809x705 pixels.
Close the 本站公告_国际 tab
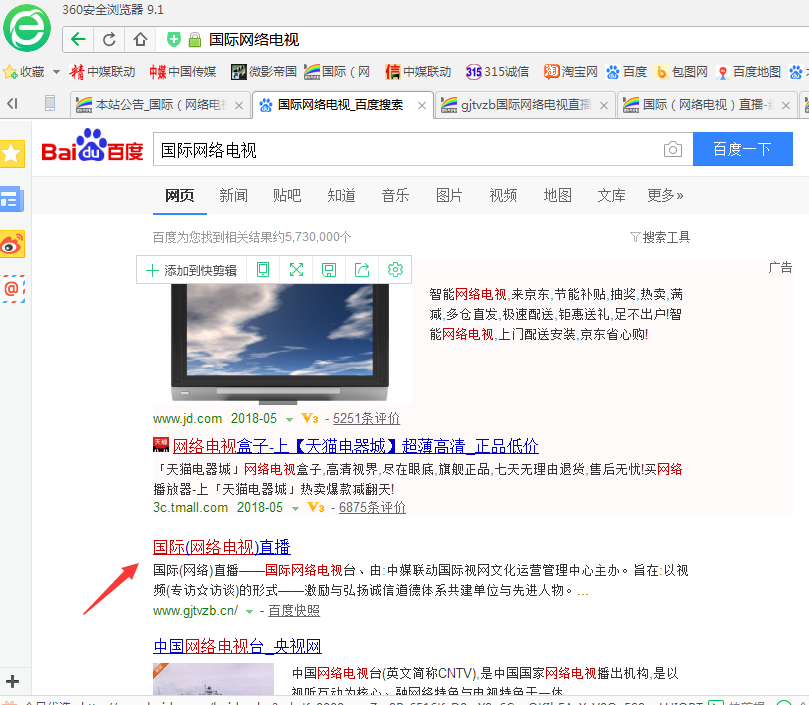[x=239, y=105]
